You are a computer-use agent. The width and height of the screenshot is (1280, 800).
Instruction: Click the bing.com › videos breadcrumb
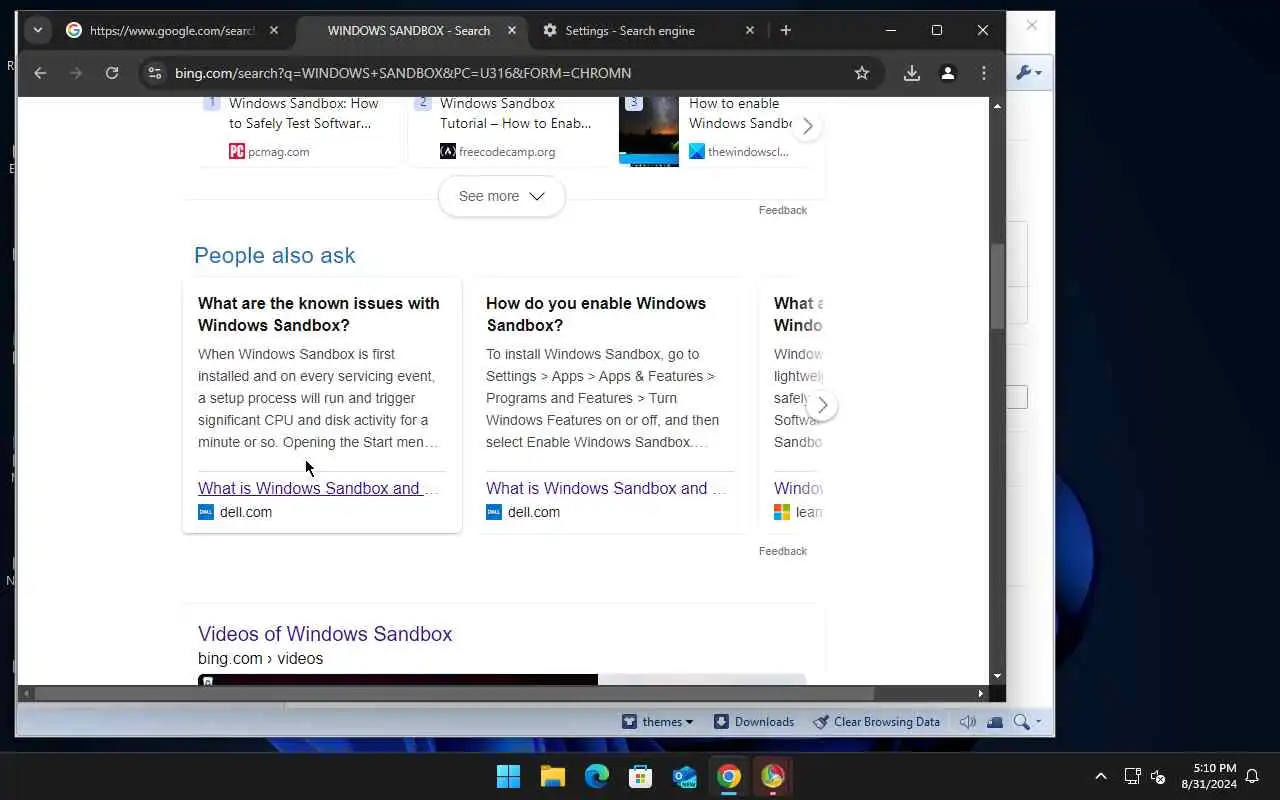[260, 658]
